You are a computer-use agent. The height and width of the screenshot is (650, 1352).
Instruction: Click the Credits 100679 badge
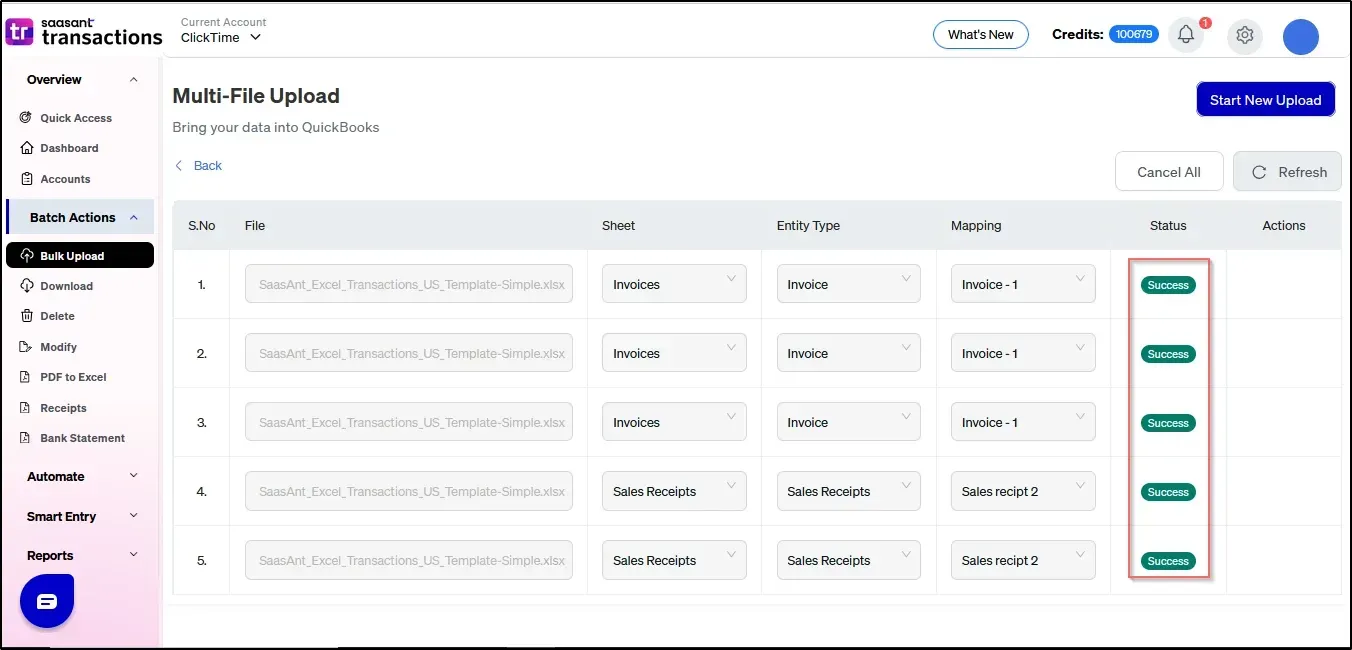[x=1134, y=35]
